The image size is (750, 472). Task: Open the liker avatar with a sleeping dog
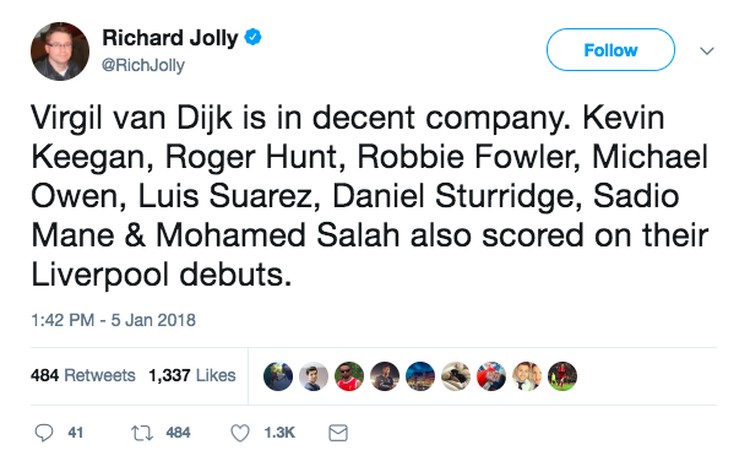456,376
